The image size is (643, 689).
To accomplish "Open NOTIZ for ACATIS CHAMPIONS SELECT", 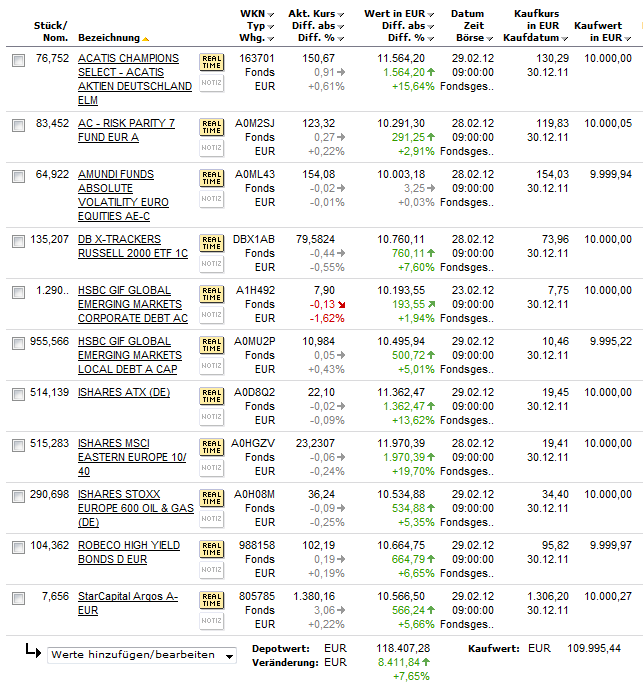I will (x=211, y=83).
